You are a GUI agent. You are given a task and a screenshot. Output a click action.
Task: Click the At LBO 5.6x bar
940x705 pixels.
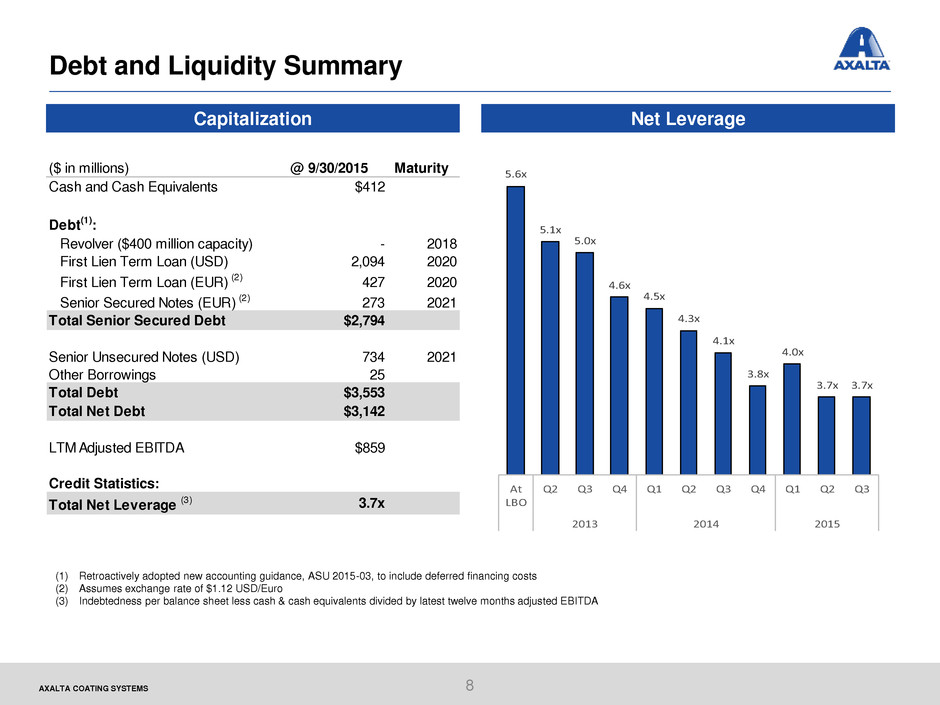pyautogui.click(x=516, y=330)
